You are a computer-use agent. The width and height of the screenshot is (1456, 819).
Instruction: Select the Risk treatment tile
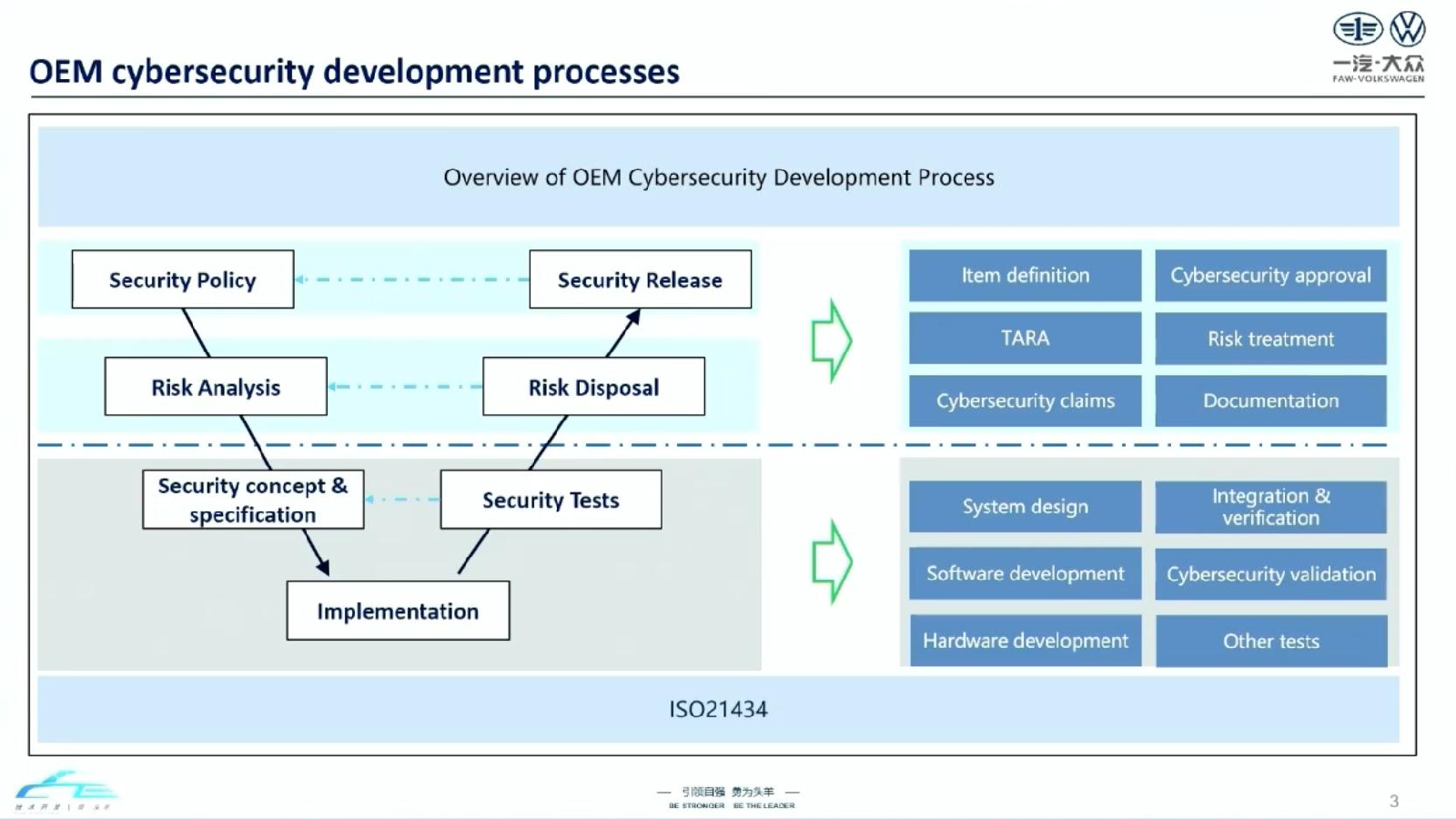point(1271,339)
